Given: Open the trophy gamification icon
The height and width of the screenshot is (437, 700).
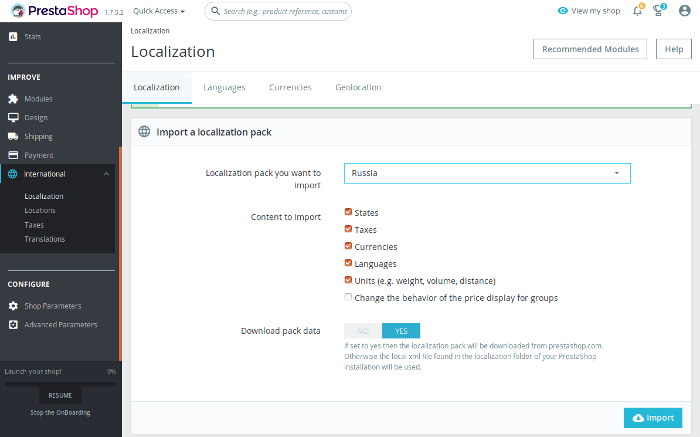Looking at the screenshot, I should (658, 11).
